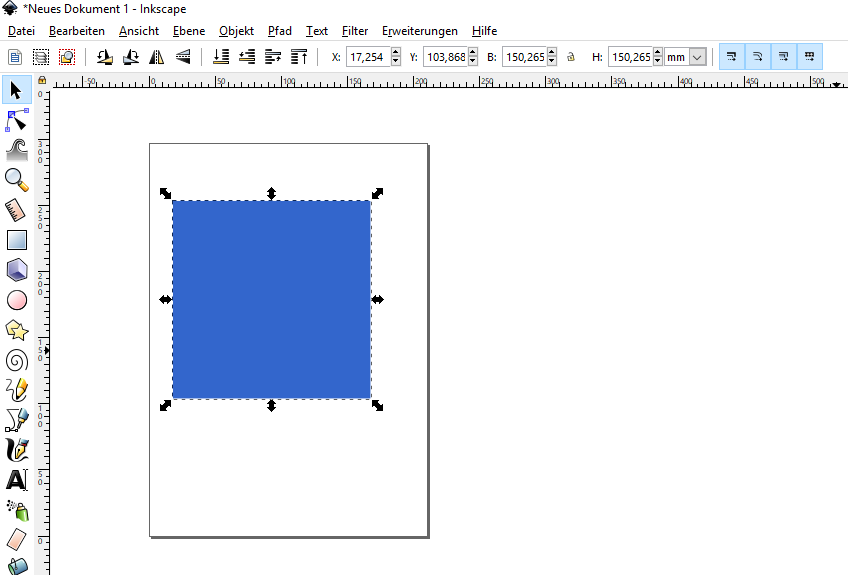This screenshot has height=575, width=848.
Task: Select all objects toolbar icon
Action: coord(15,57)
